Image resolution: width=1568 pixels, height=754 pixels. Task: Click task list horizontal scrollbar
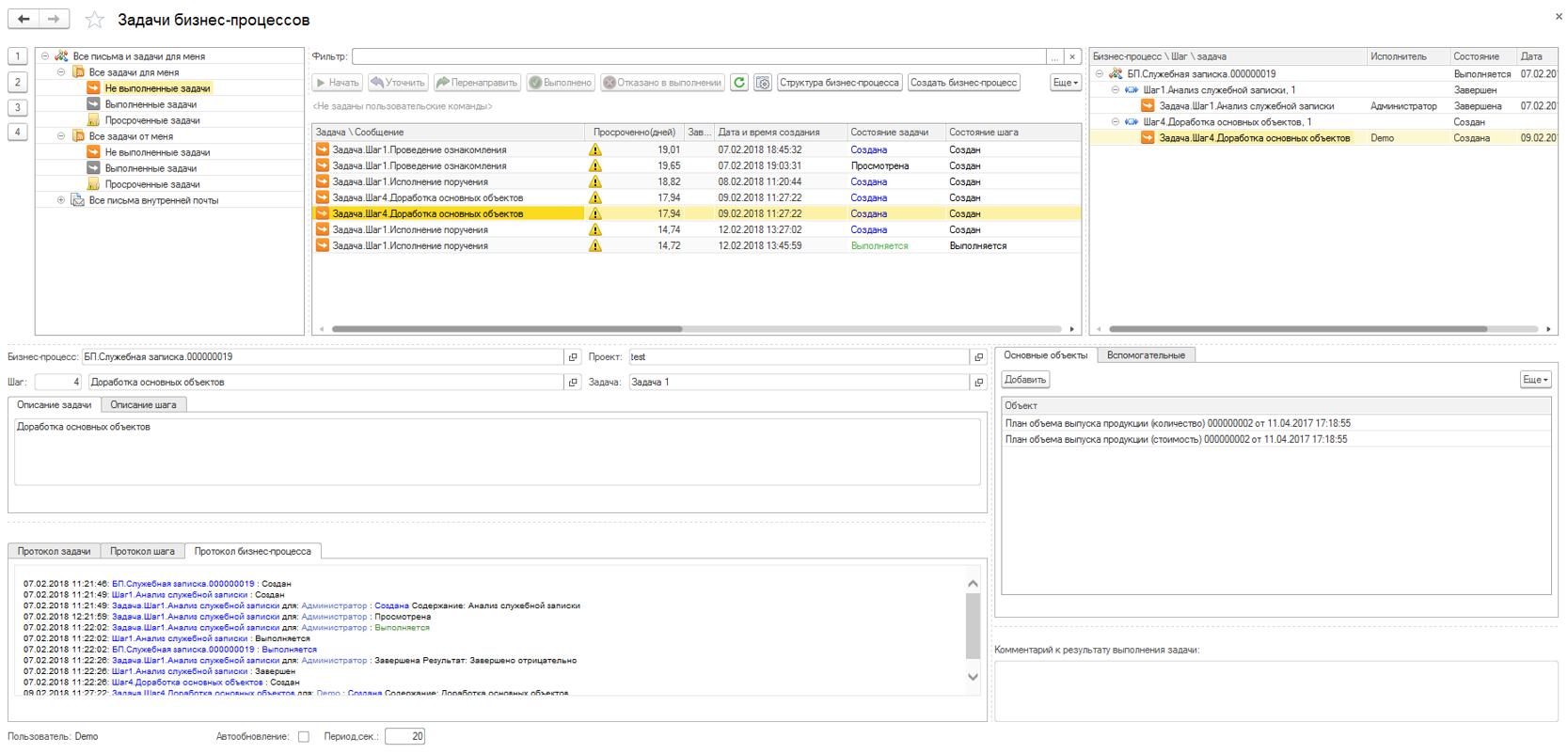coord(507,329)
